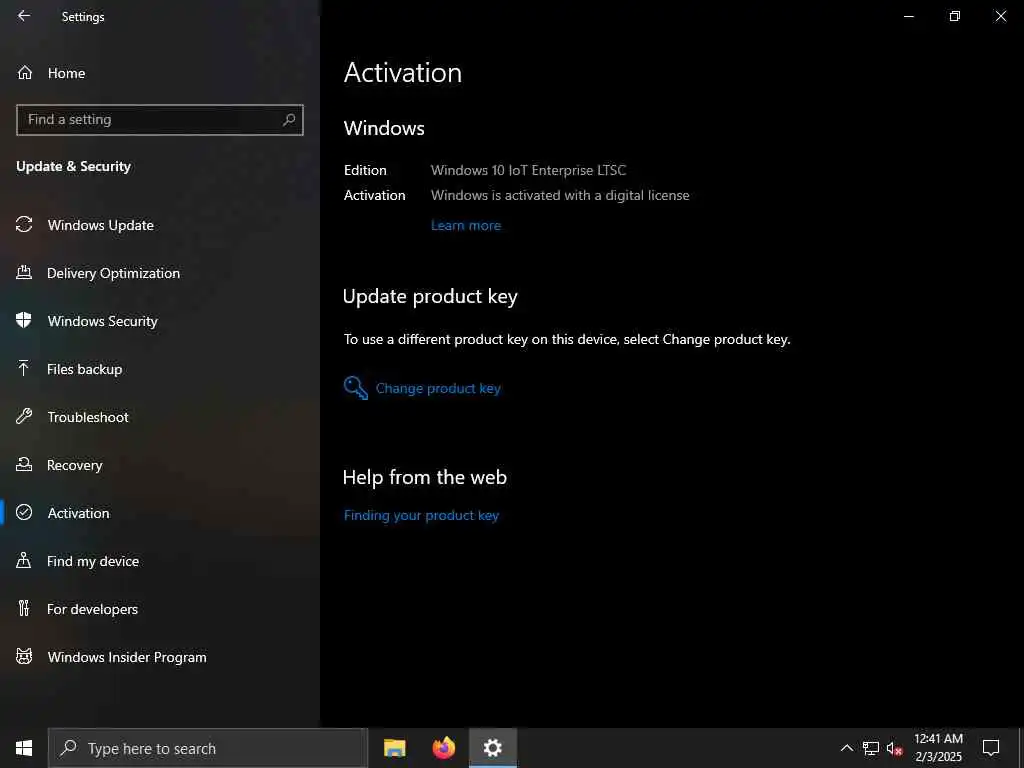Click the Activation checkmark icon

point(24,513)
